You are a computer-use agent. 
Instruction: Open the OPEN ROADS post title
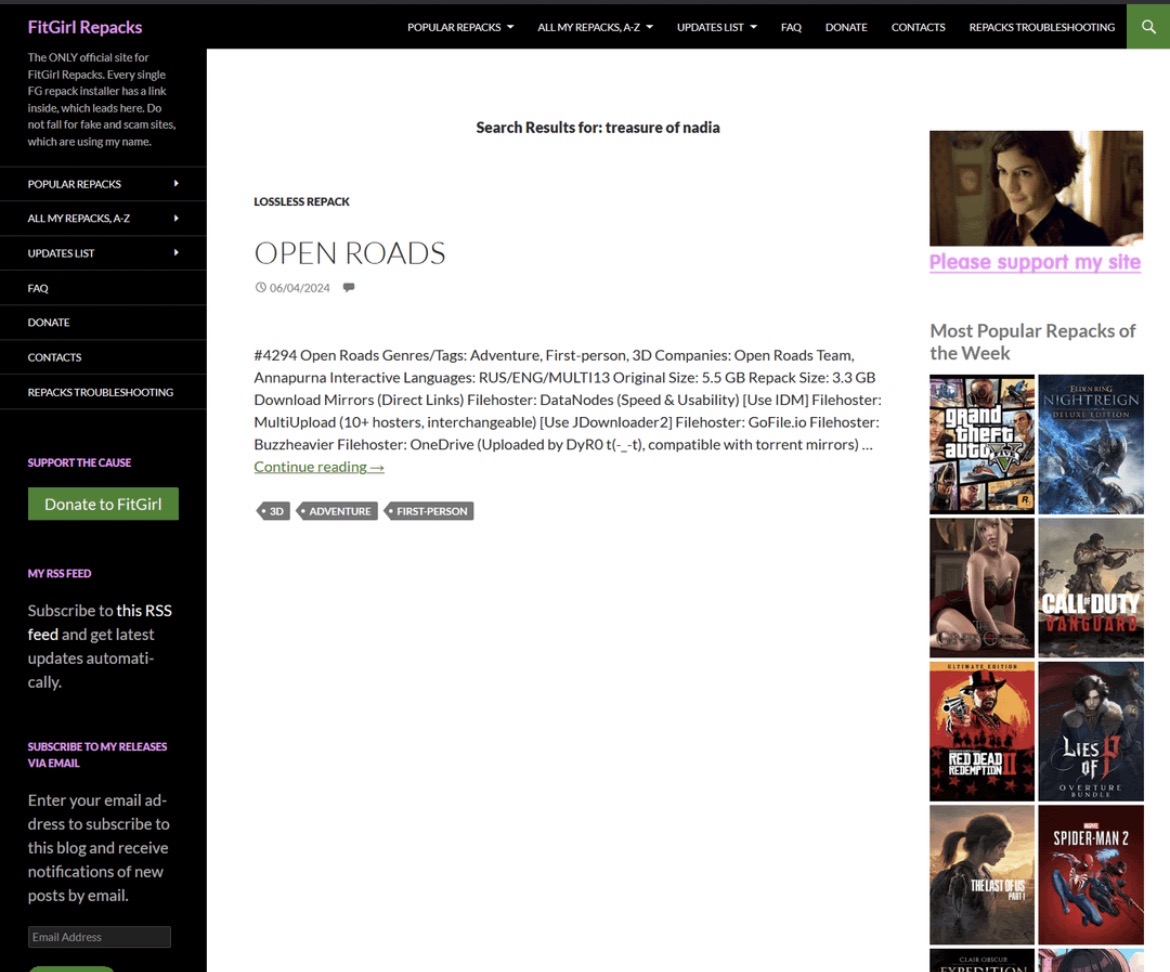(349, 253)
